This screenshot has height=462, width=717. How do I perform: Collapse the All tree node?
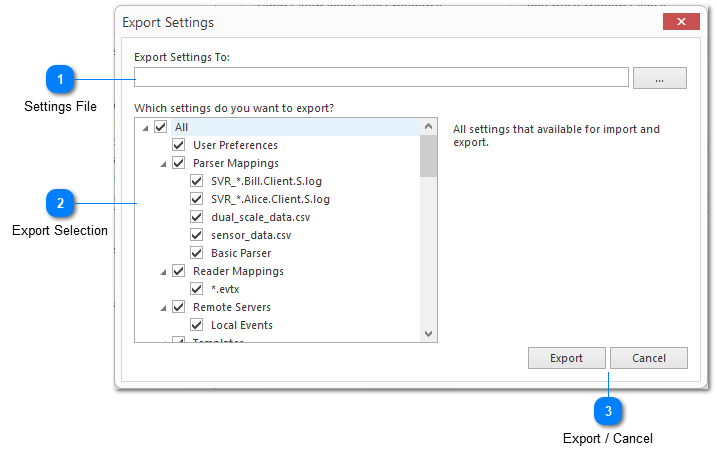click(145, 128)
